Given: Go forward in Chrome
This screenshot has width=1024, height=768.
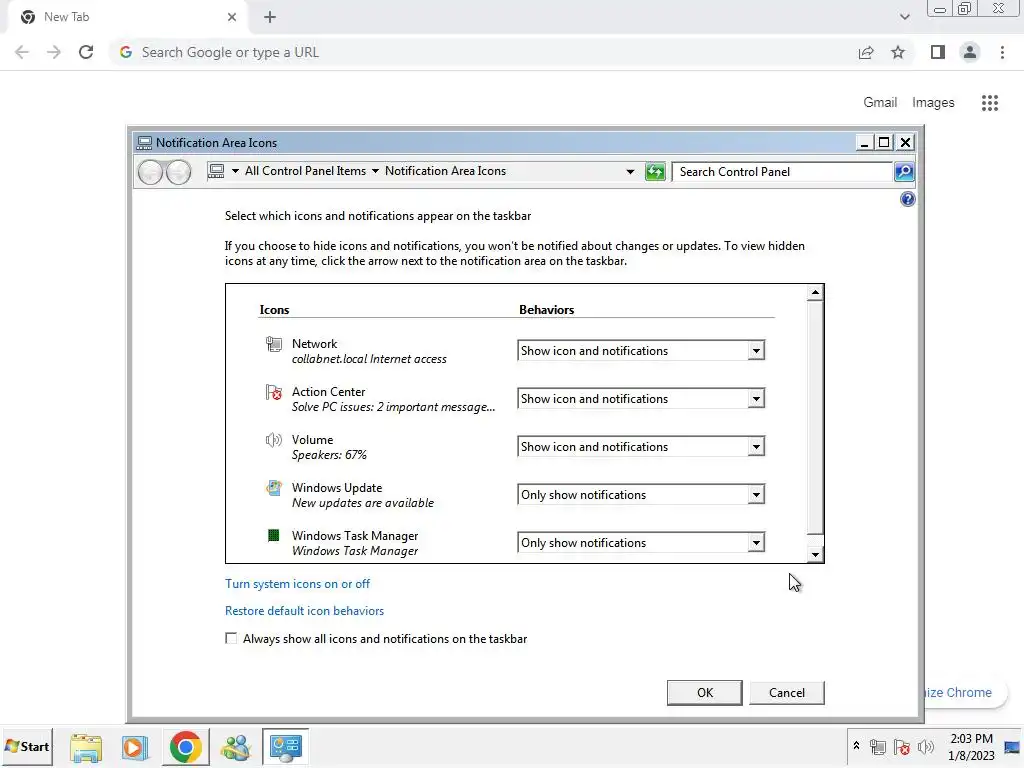Looking at the screenshot, I should point(54,52).
